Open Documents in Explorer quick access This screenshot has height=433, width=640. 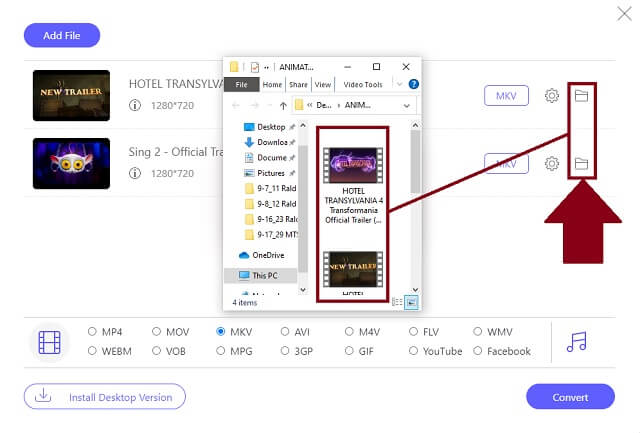[269, 158]
